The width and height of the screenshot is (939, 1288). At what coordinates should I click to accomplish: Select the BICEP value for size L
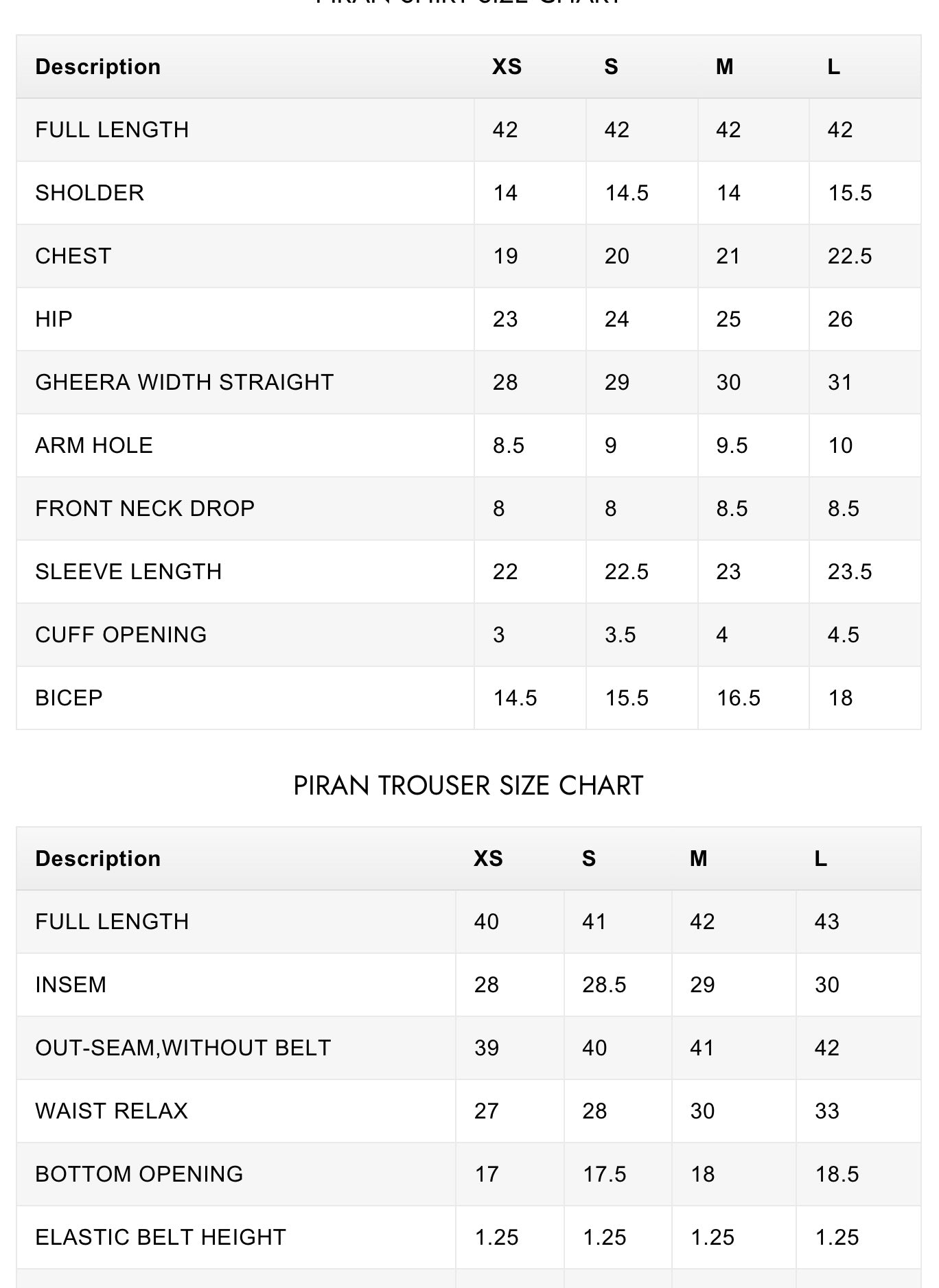pyautogui.click(x=840, y=698)
